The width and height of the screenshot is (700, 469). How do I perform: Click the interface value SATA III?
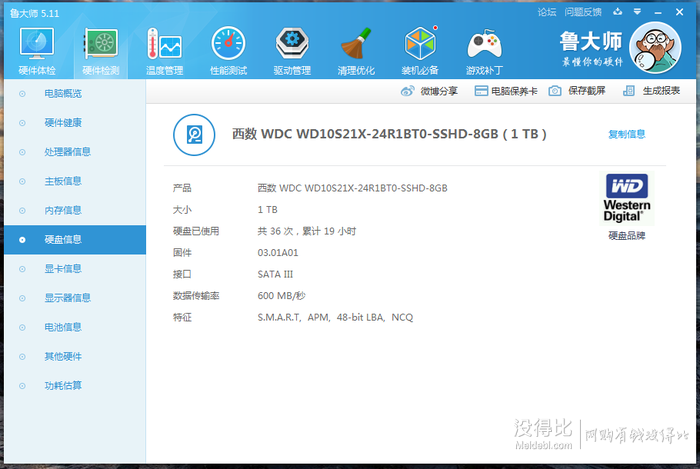[x=275, y=274]
